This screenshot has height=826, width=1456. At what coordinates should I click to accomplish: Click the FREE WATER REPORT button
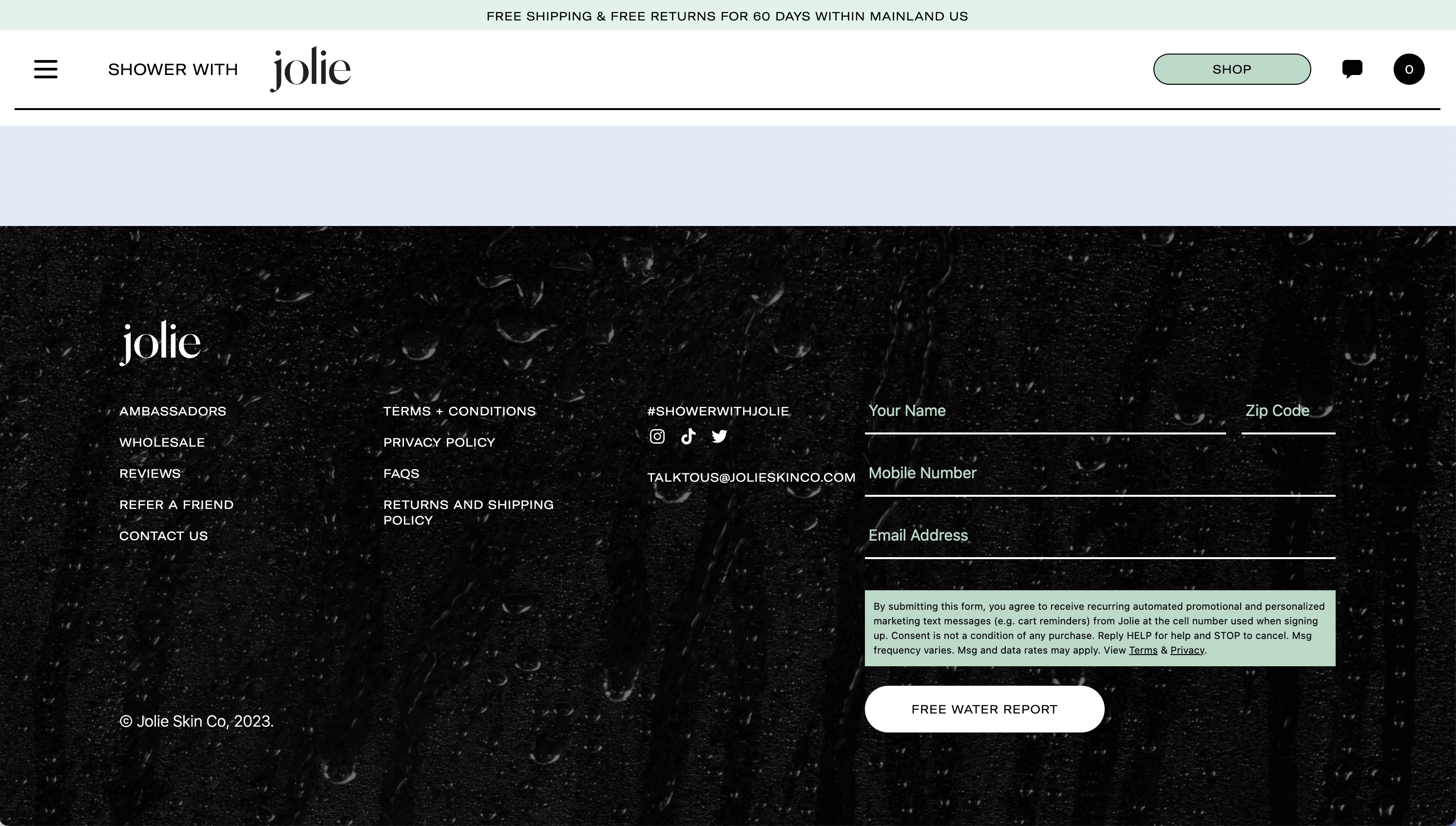click(983, 709)
